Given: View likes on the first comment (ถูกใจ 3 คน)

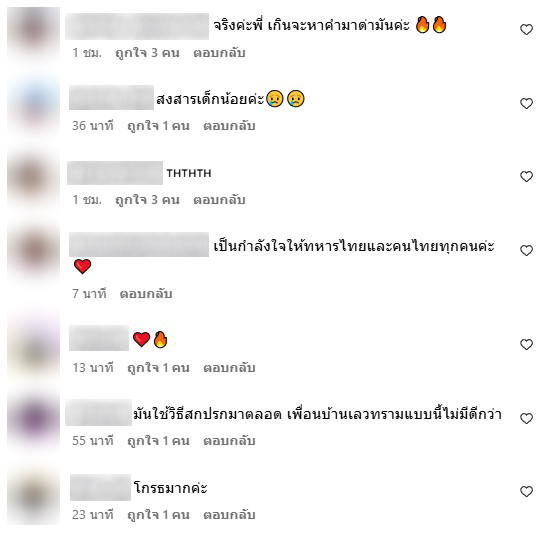Looking at the screenshot, I should pyautogui.click(x=147, y=53).
